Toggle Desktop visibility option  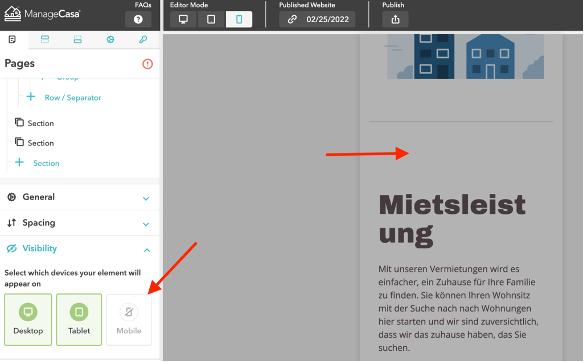coord(28,320)
